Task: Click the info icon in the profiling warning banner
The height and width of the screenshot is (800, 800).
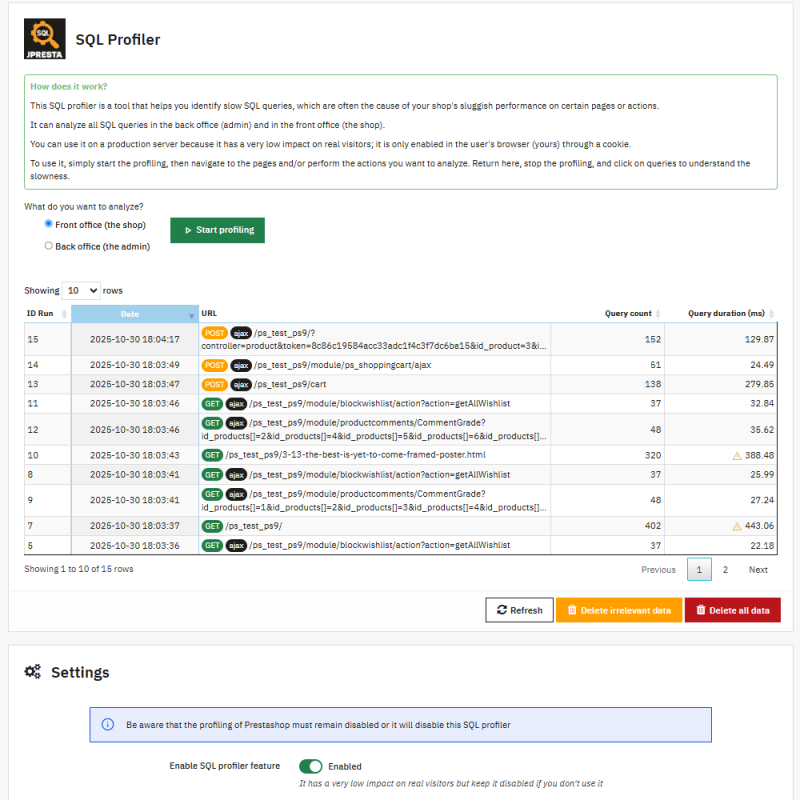Action: [x=109, y=724]
